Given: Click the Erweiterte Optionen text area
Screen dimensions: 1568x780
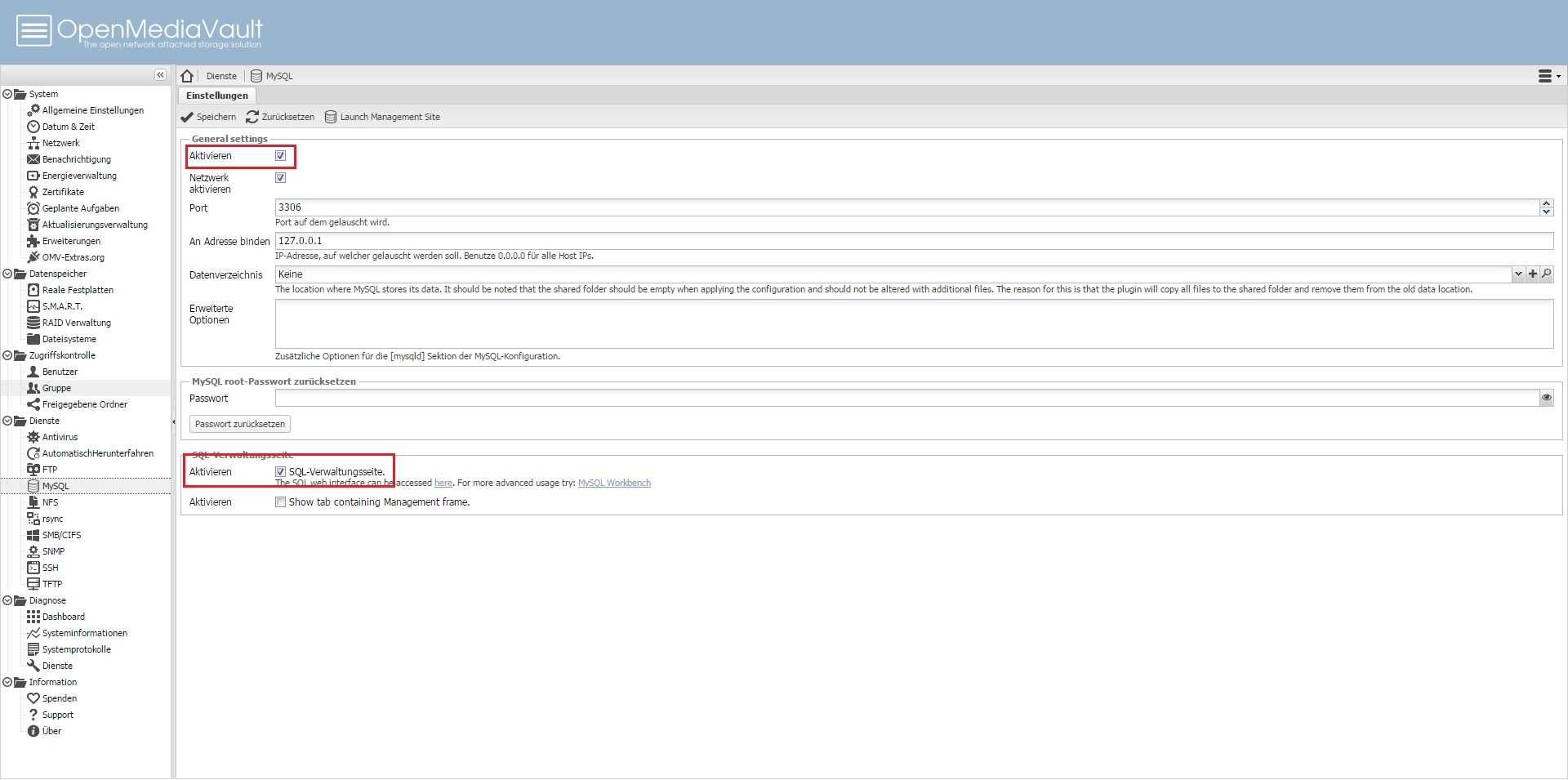Looking at the screenshot, I should tap(914, 324).
